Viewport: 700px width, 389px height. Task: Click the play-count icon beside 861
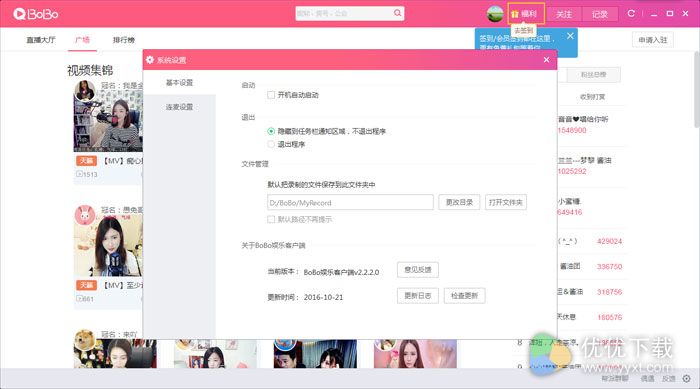tap(79, 298)
